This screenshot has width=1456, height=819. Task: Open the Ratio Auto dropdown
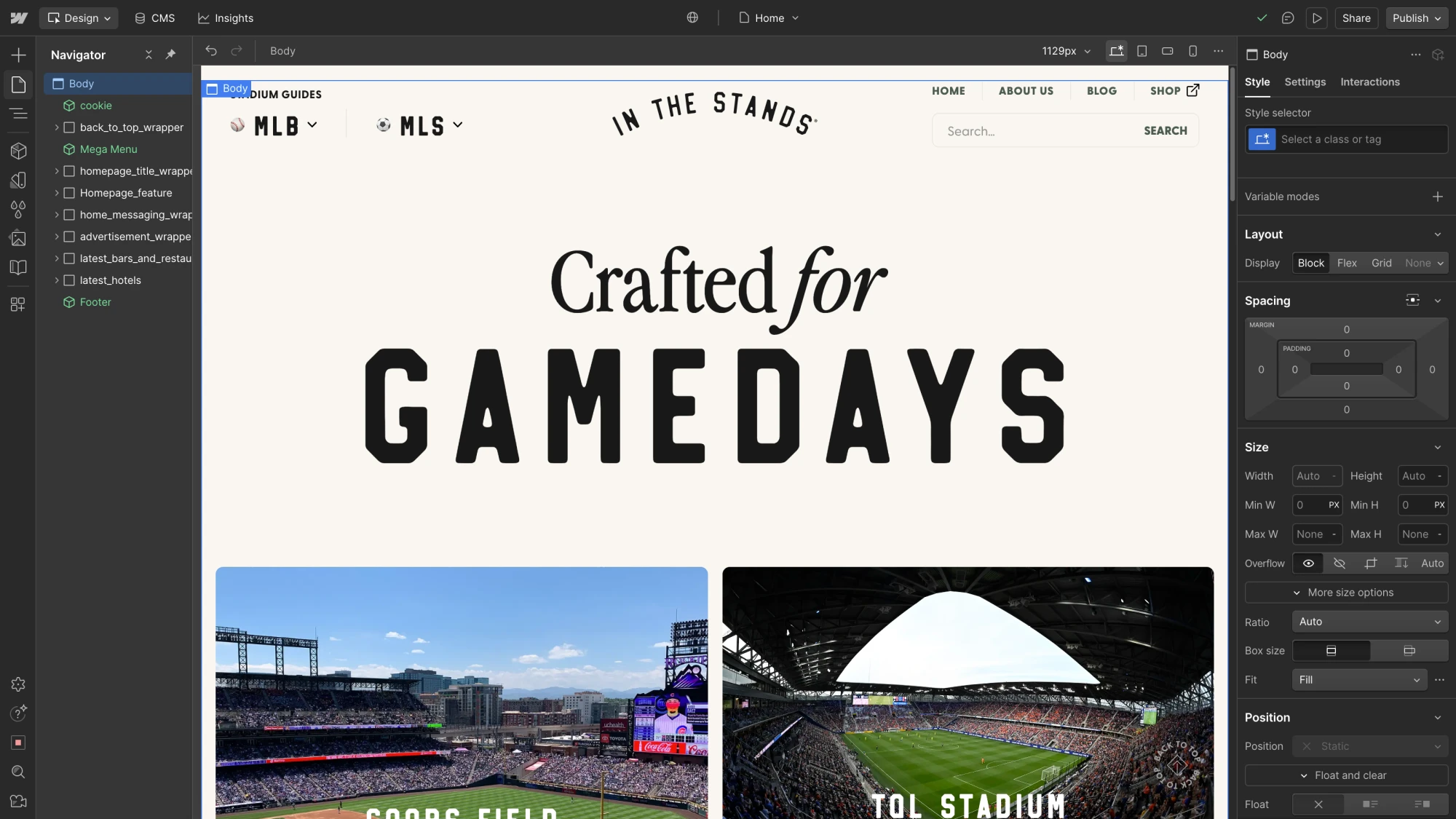(x=1369, y=622)
